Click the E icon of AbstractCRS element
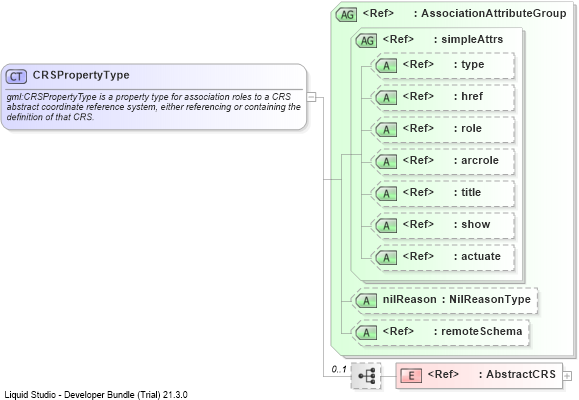The width and height of the screenshot is (579, 400). 411,376
